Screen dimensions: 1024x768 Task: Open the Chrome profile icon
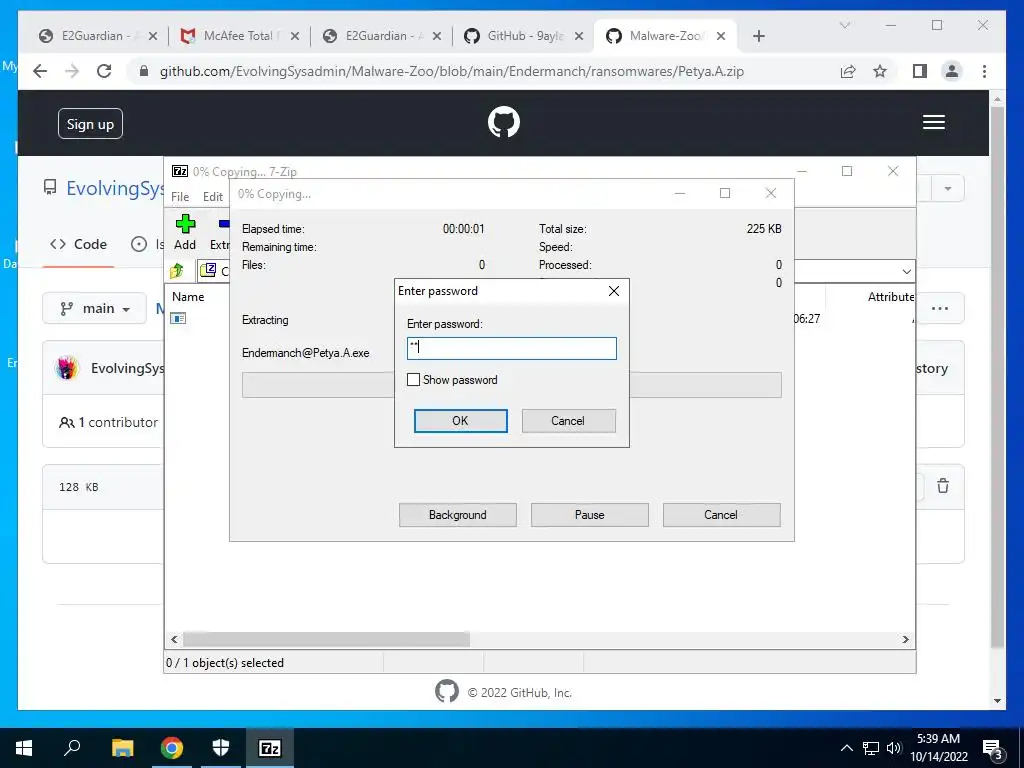point(952,71)
